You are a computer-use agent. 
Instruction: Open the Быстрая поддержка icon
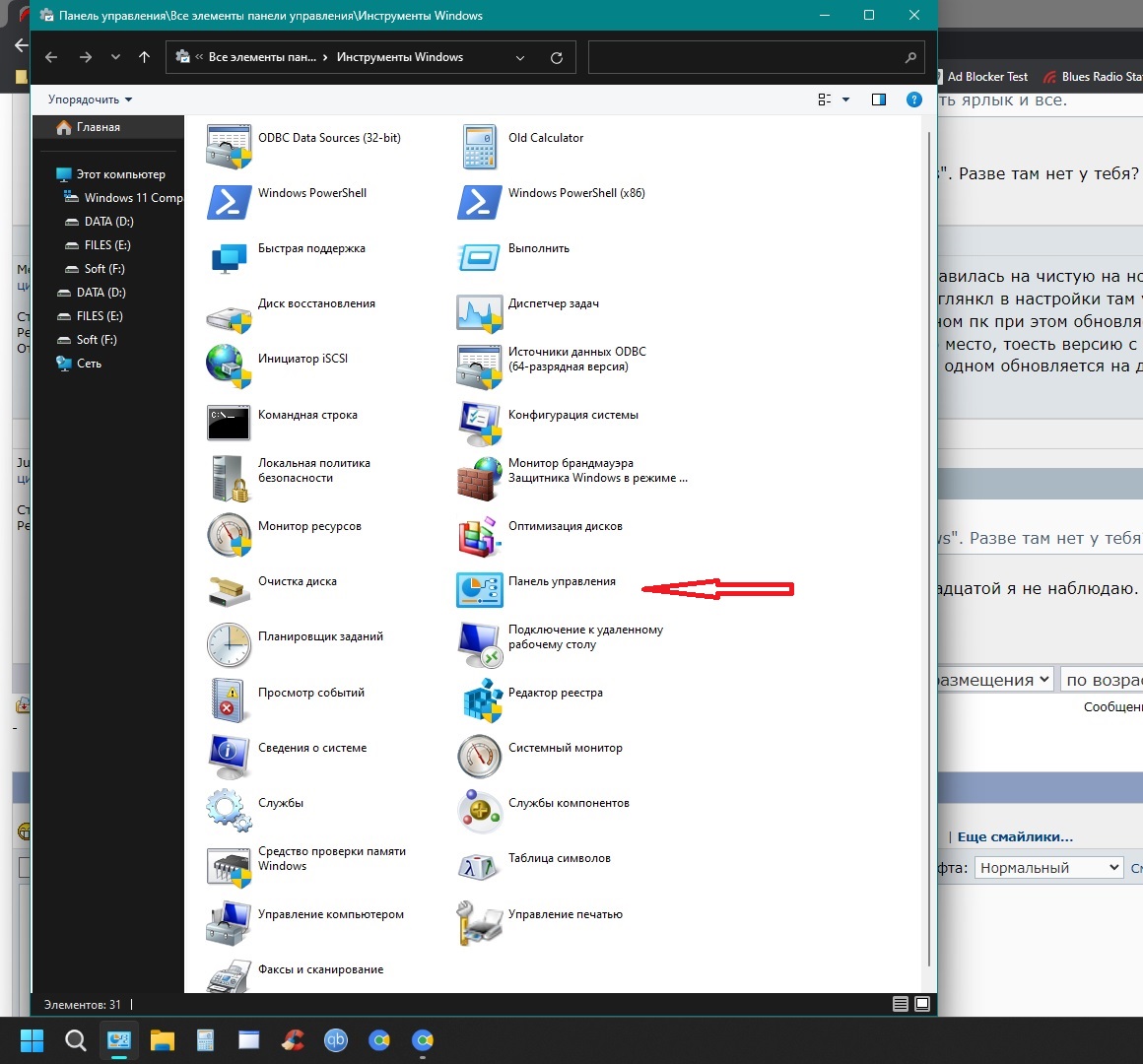(x=229, y=258)
